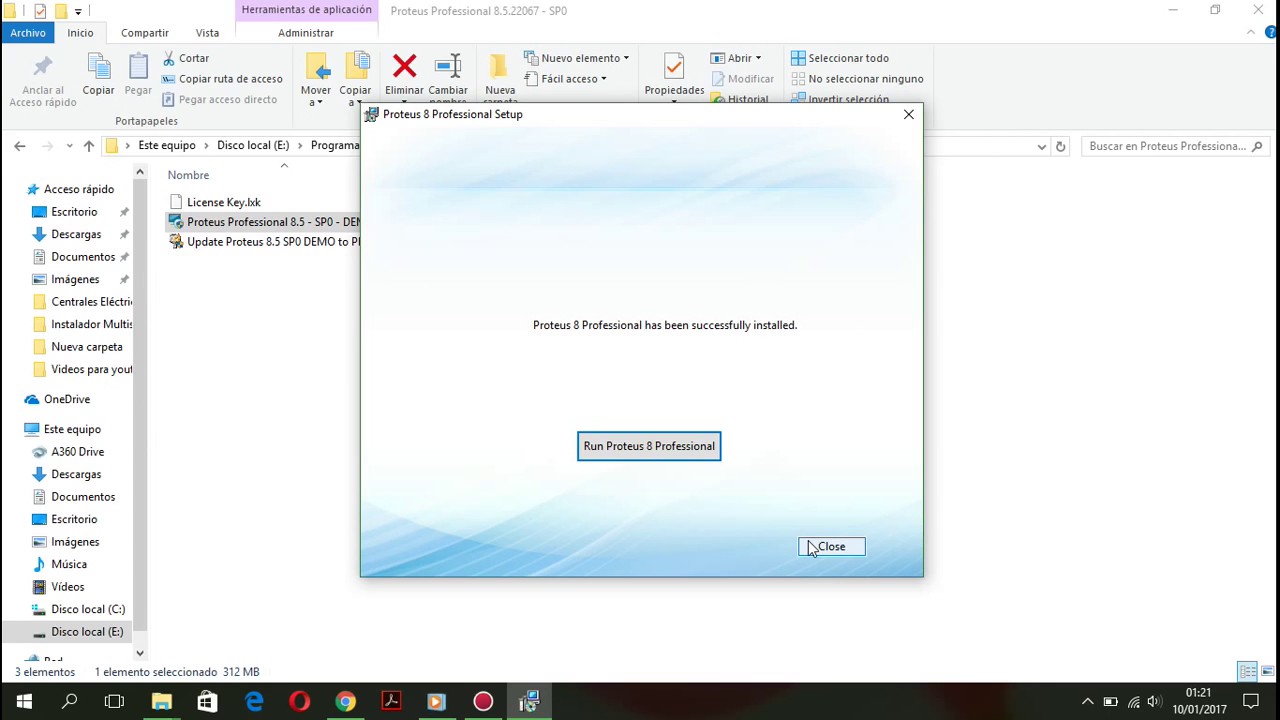Image resolution: width=1280 pixels, height=720 pixels.
Task: Click No seleccionar ninguno
Action: (x=857, y=79)
